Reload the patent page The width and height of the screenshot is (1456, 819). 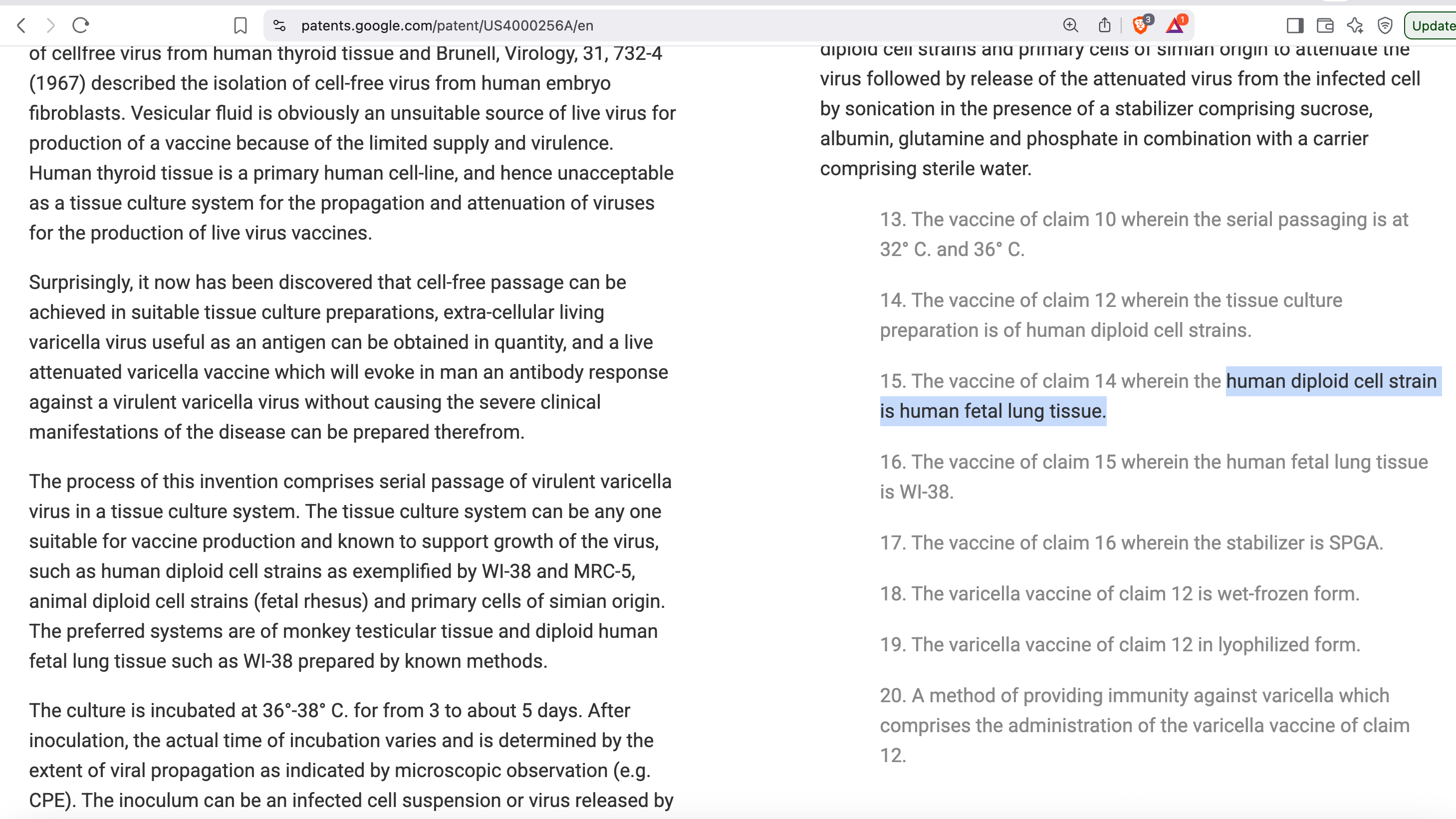[81, 25]
